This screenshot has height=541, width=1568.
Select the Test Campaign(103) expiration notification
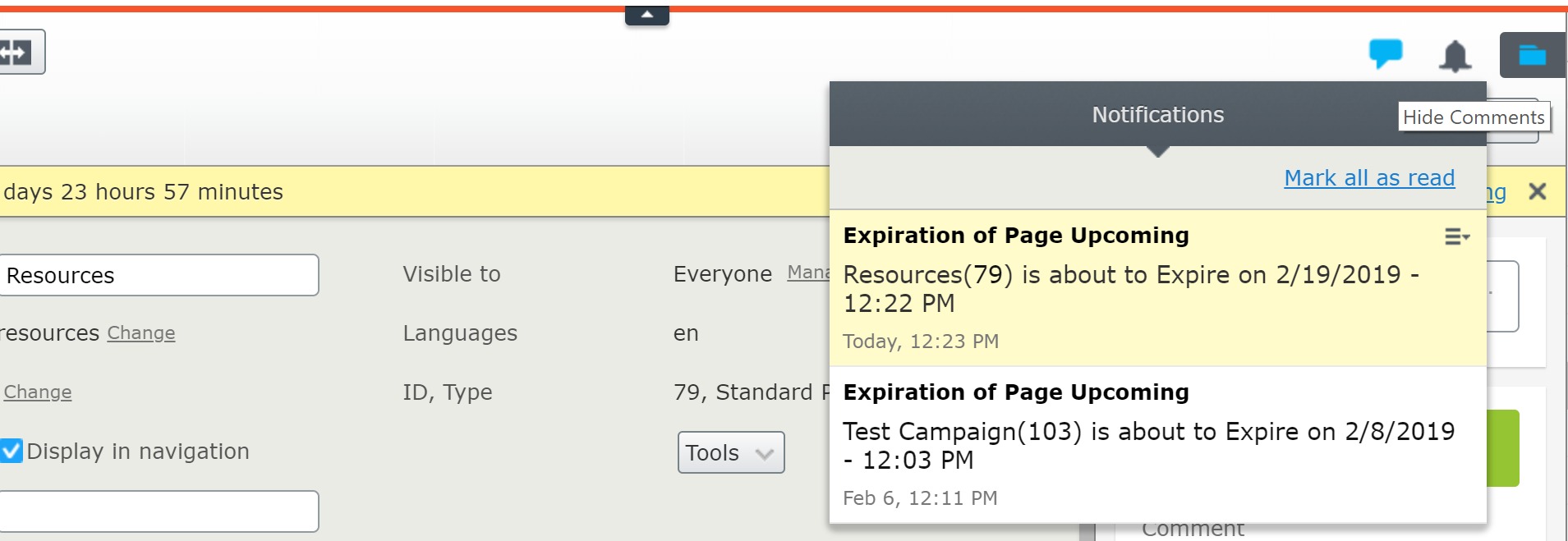click(x=1148, y=445)
